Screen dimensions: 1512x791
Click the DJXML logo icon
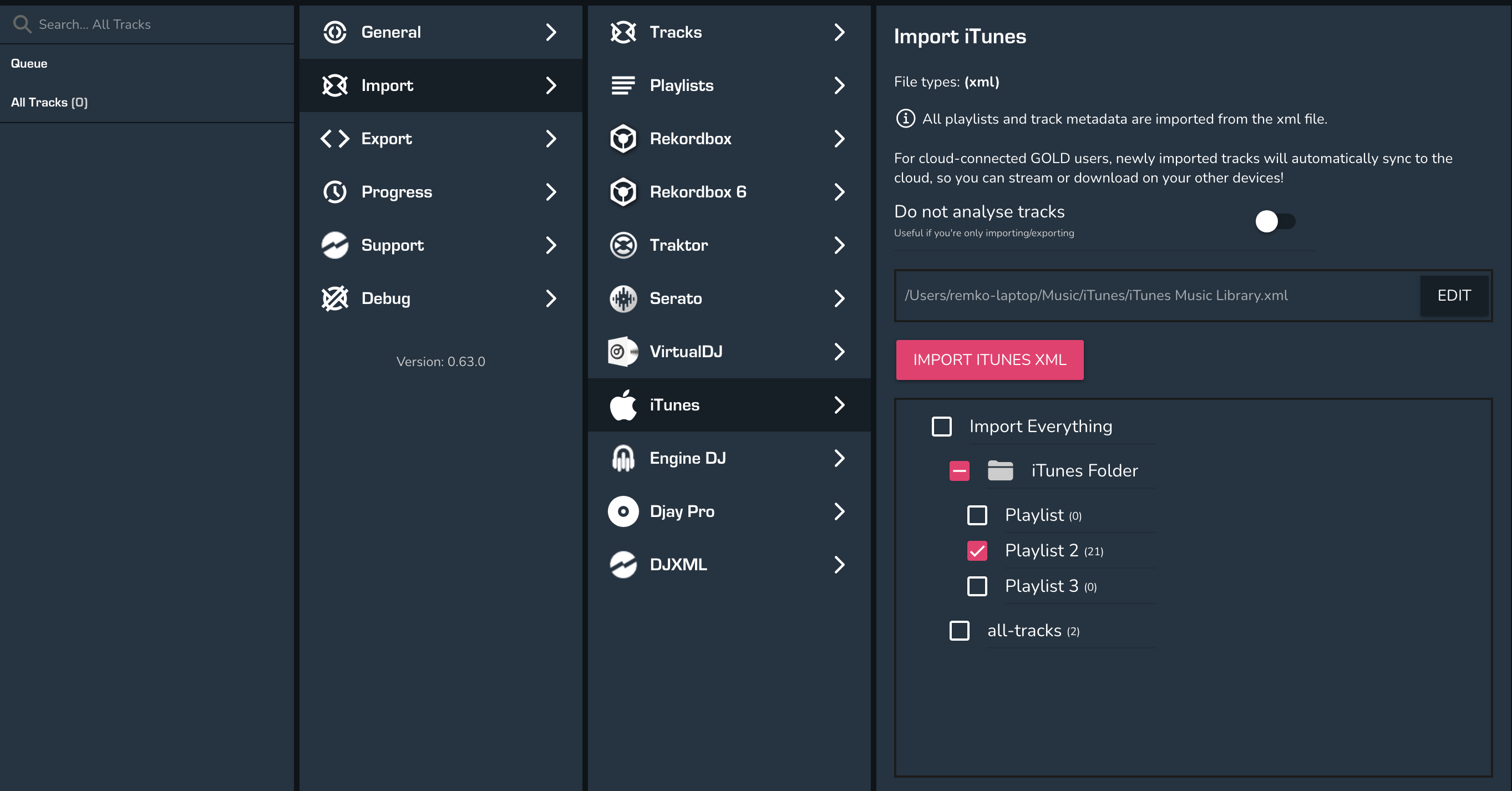[623, 565]
